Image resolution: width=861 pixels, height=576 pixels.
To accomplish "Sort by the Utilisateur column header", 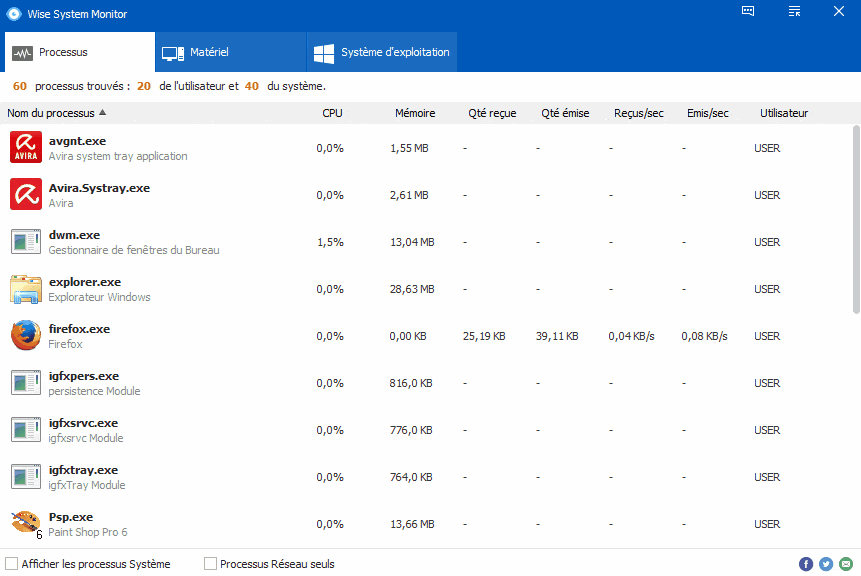I will point(784,113).
